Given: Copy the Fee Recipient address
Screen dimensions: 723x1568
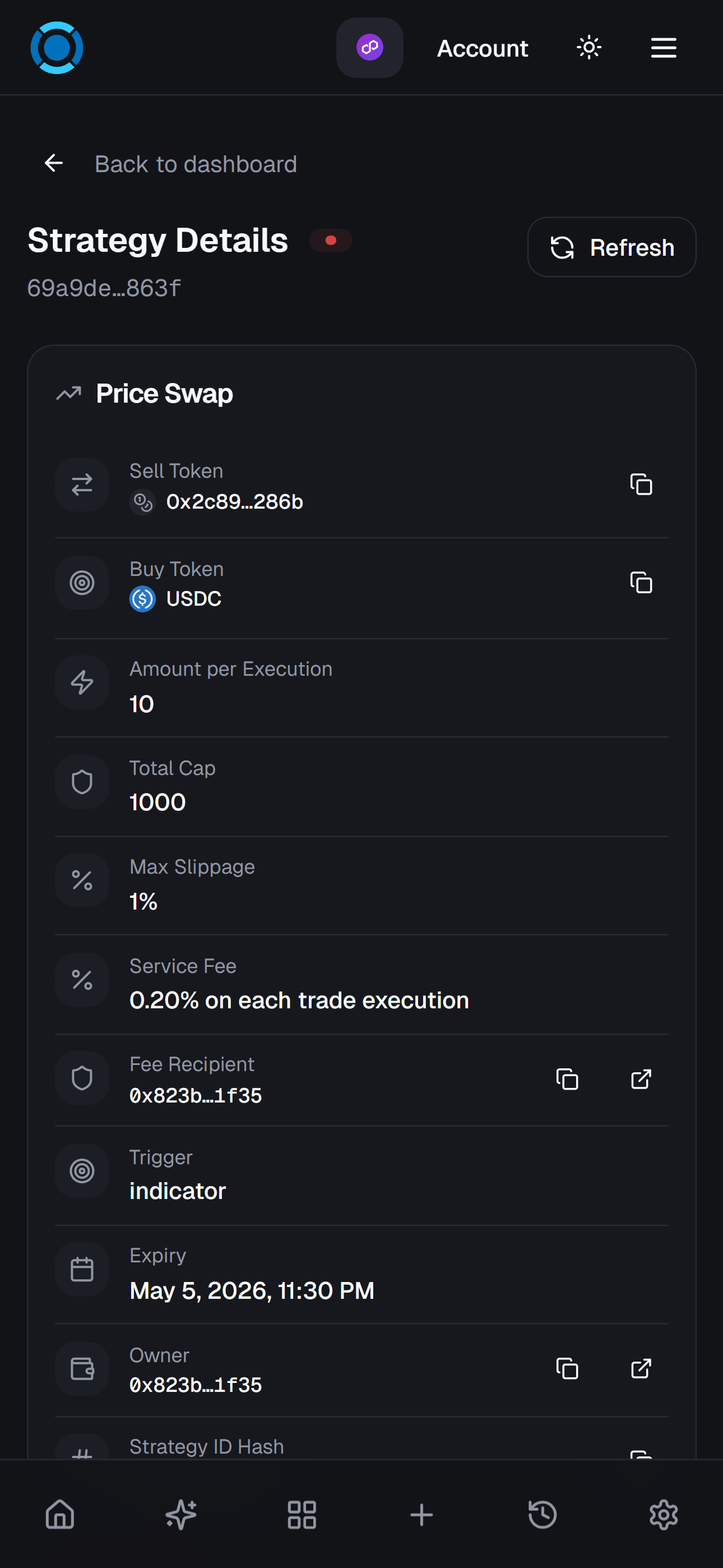Looking at the screenshot, I should coord(567,1079).
